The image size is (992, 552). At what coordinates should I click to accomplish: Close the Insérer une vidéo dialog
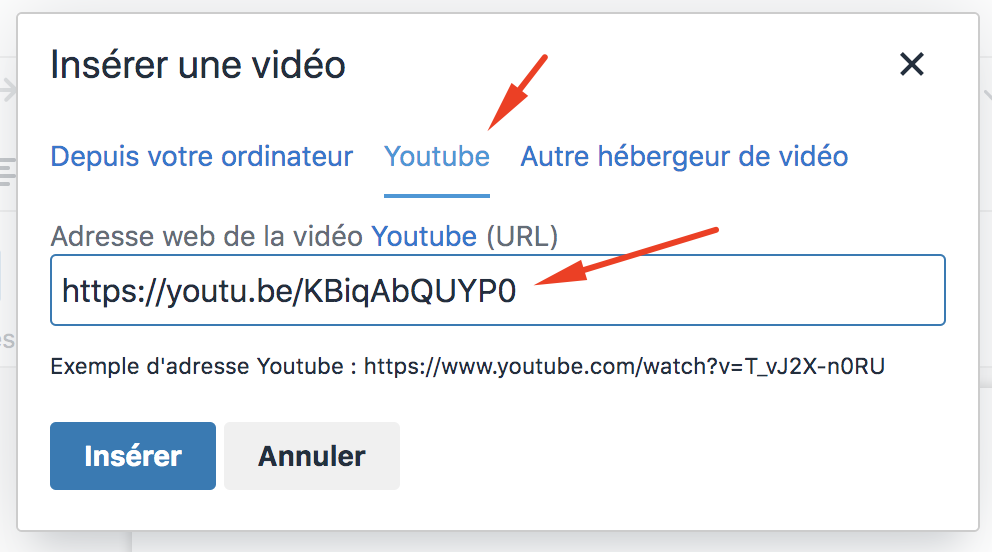(x=912, y=64)
